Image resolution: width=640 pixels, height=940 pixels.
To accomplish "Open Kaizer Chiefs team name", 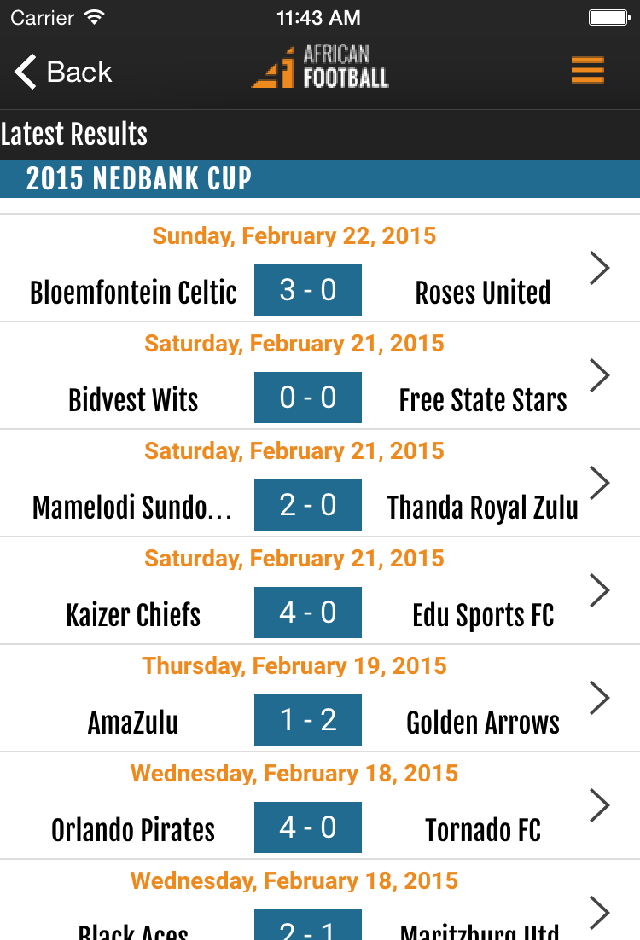I will pyautogui.click(x=133, y=614).
